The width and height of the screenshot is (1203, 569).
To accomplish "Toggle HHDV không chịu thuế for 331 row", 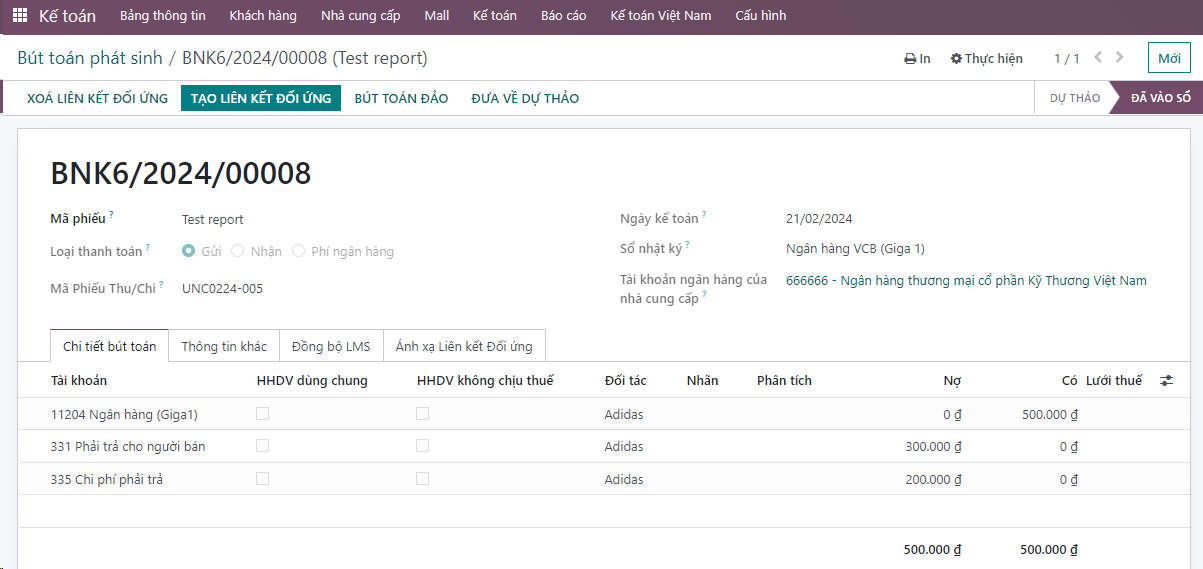I will pos(423,446).
